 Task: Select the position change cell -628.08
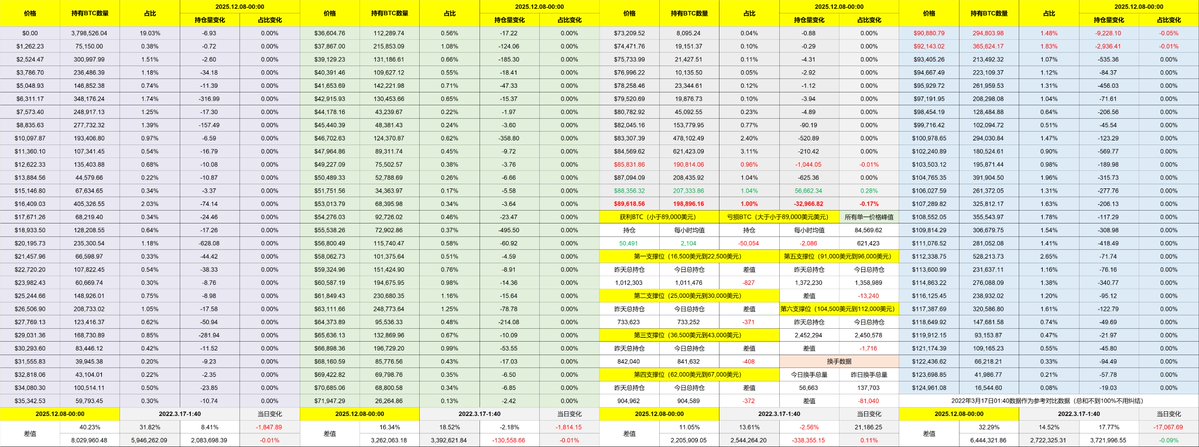210,242
